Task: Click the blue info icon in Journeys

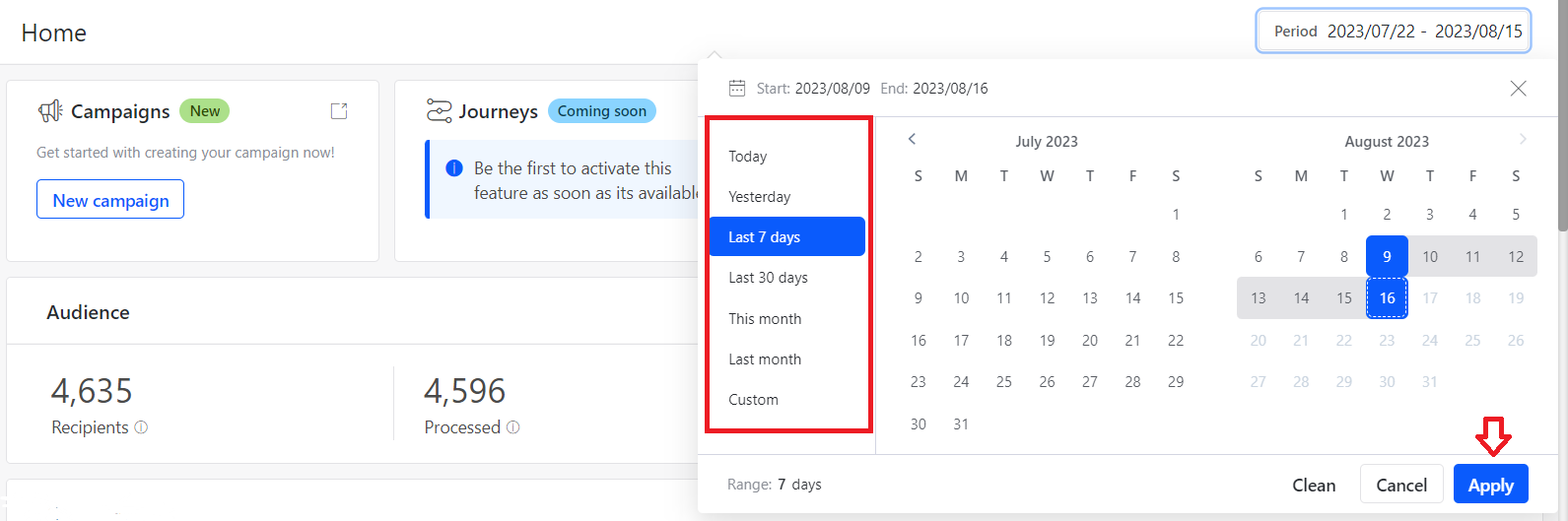Action: click(x=454, y=168)
